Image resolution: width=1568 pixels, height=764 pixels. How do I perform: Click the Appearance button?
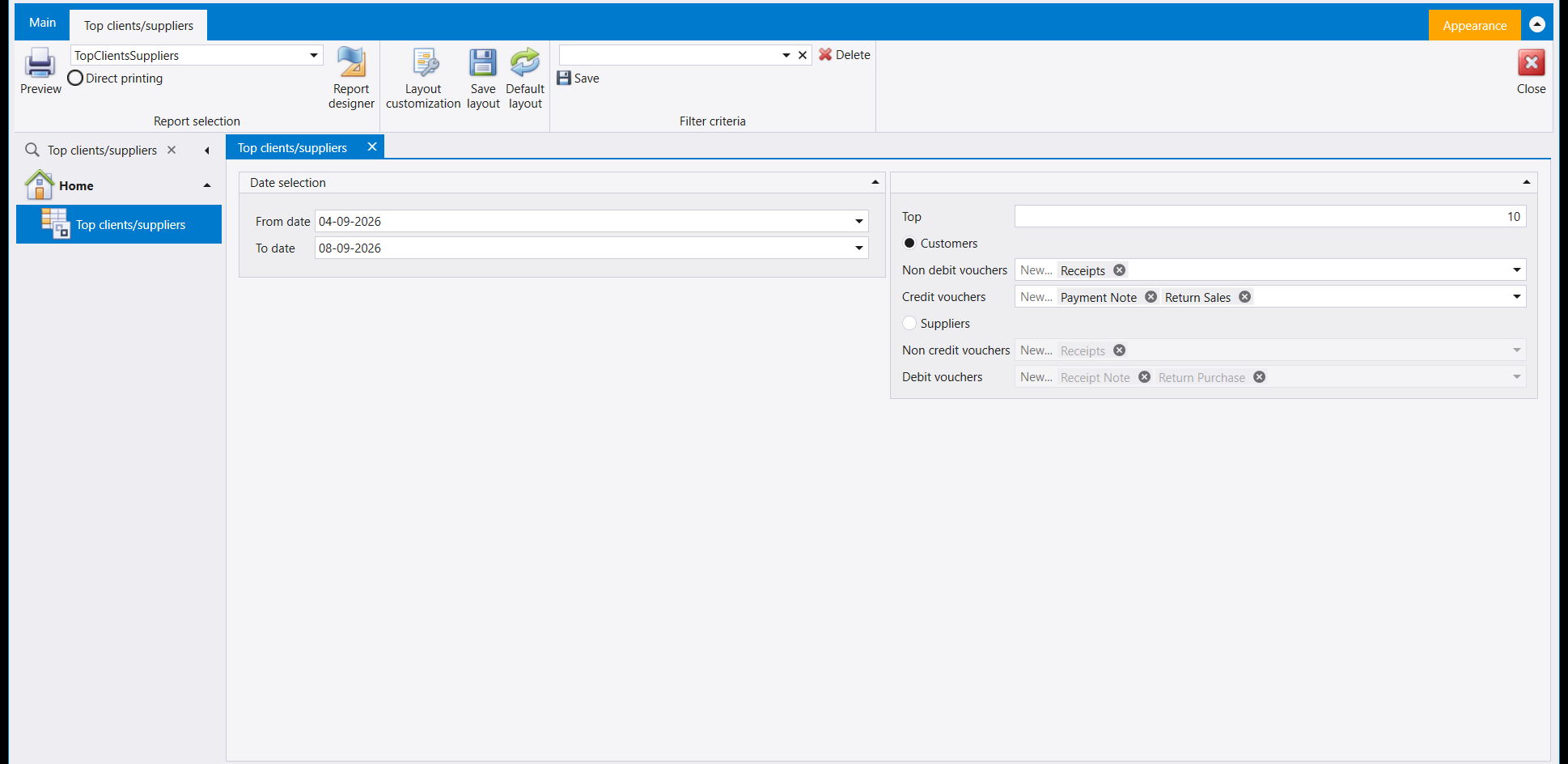pos(1474,25)
